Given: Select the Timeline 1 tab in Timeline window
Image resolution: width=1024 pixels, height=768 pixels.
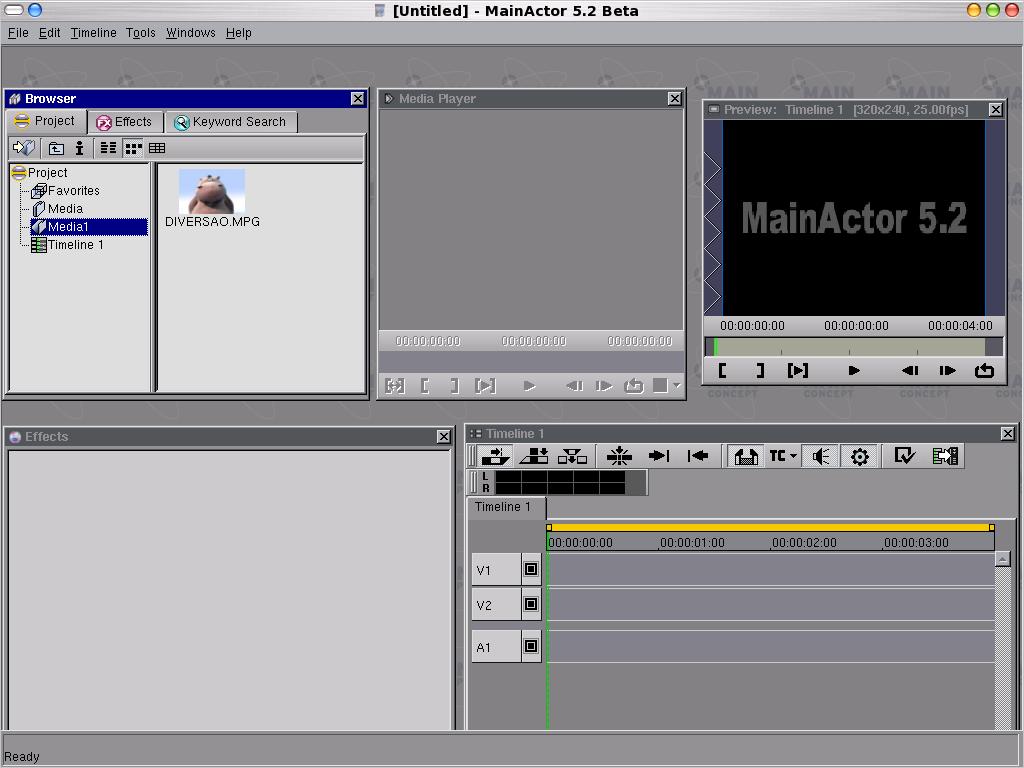Looking at the screenshot, I should coord(505,507).
